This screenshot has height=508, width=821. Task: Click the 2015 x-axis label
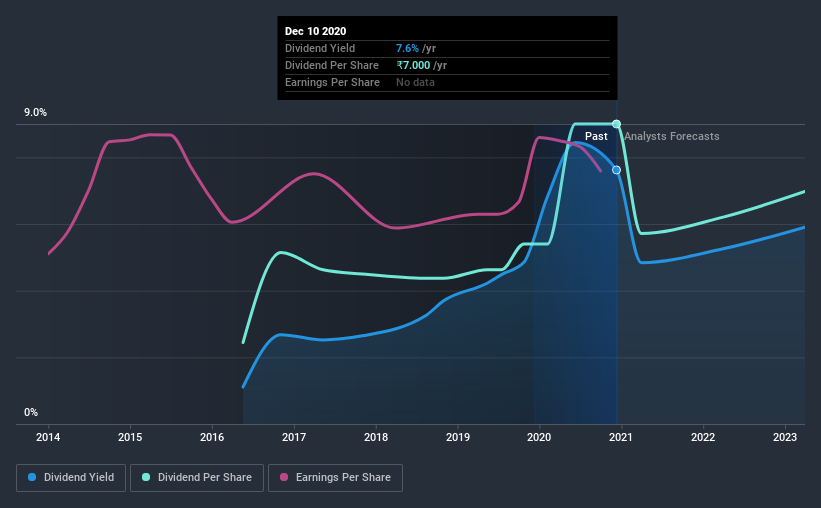click(130, 437)
